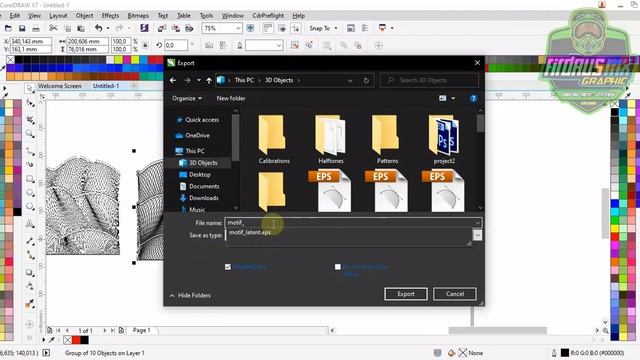This screenshot has width=640, height=360.
Task: Click the Refresh icon in Export address bar
Action: coord(366,80)
